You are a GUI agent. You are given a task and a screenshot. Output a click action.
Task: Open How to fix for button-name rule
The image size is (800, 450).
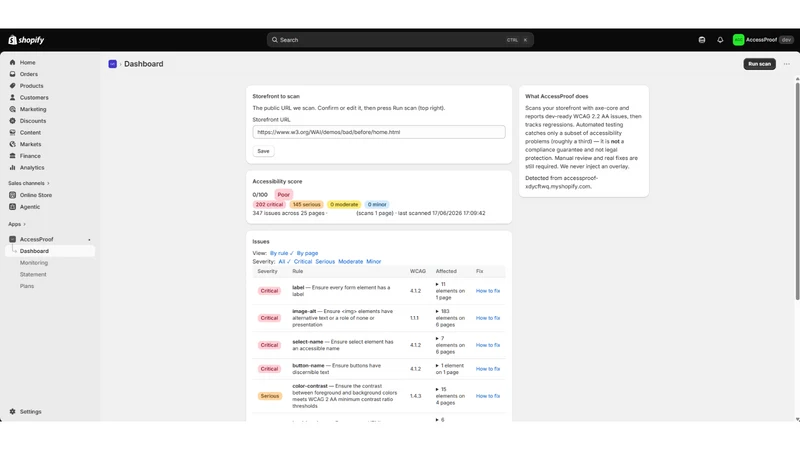[488, 369]
